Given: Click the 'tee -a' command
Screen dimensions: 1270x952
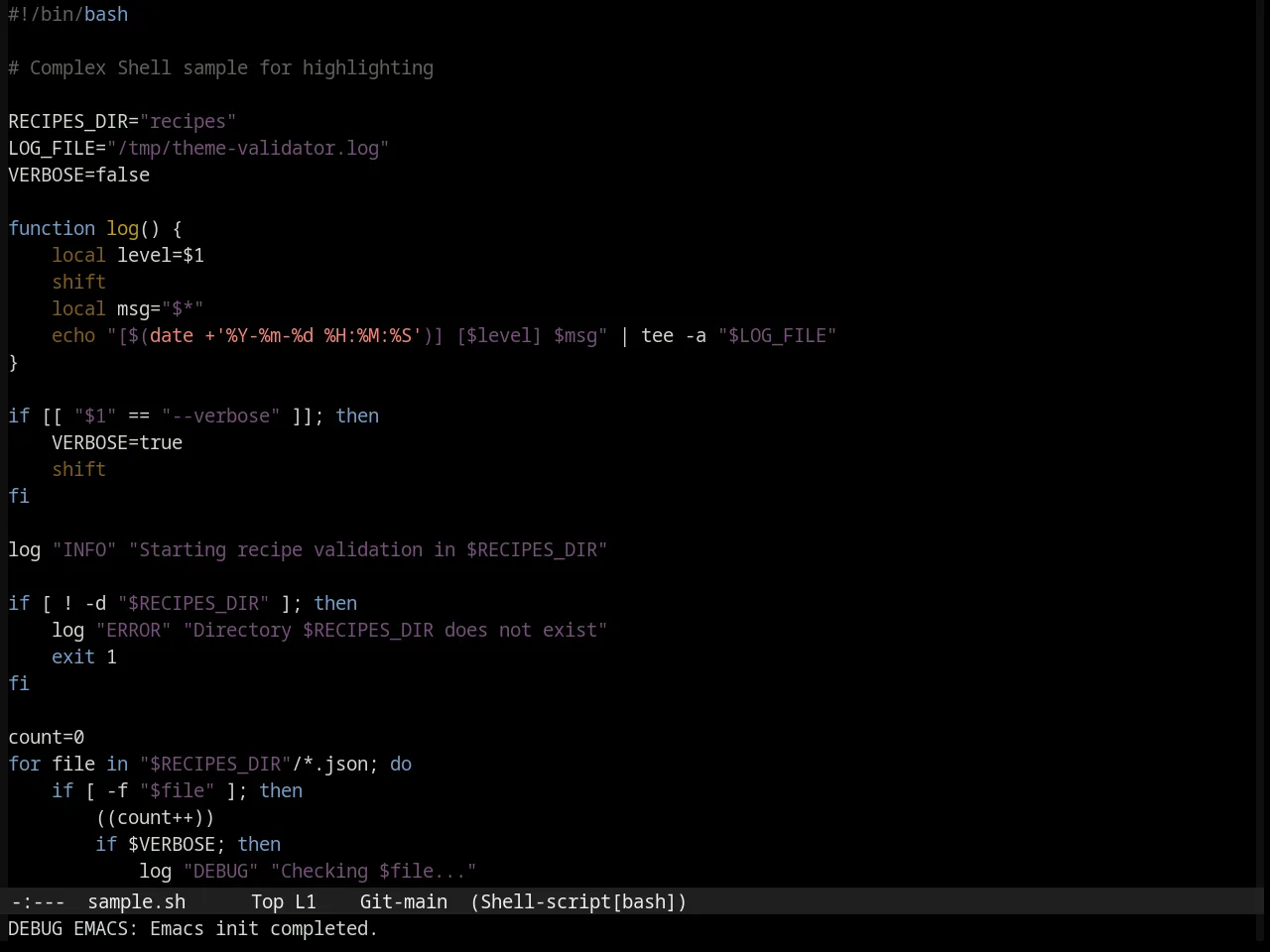Looking at the screenshot, I should click(x=674, y=335).
